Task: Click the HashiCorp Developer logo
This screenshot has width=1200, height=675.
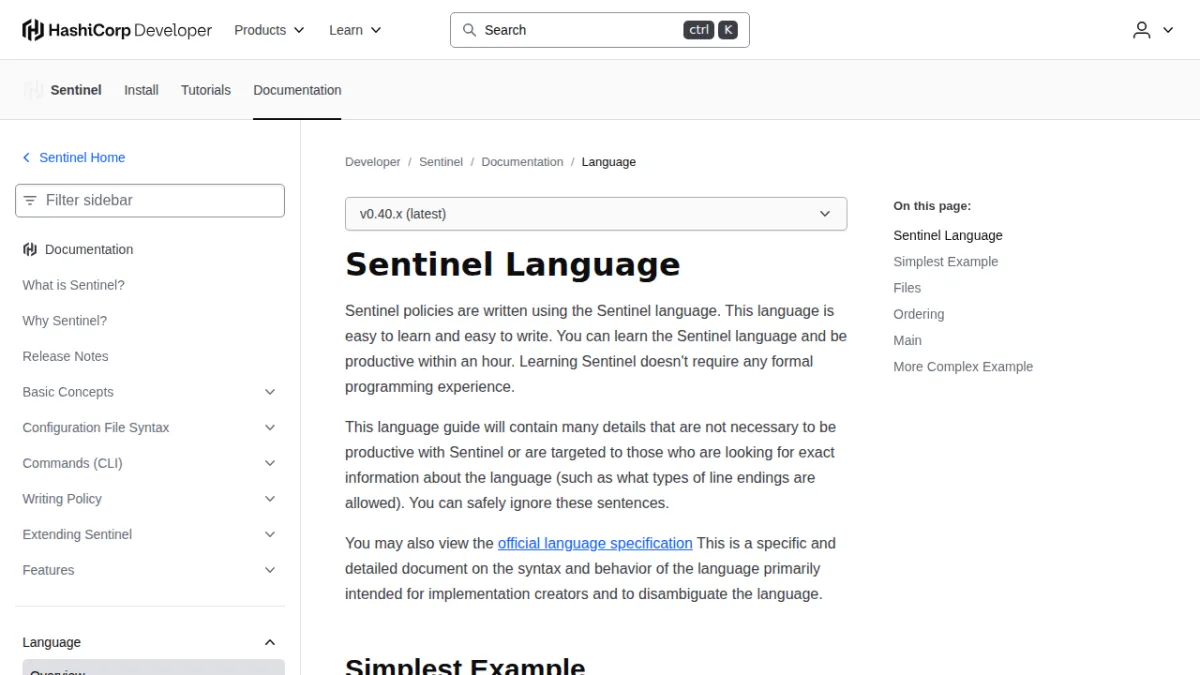Action: (x=117, y=30)
